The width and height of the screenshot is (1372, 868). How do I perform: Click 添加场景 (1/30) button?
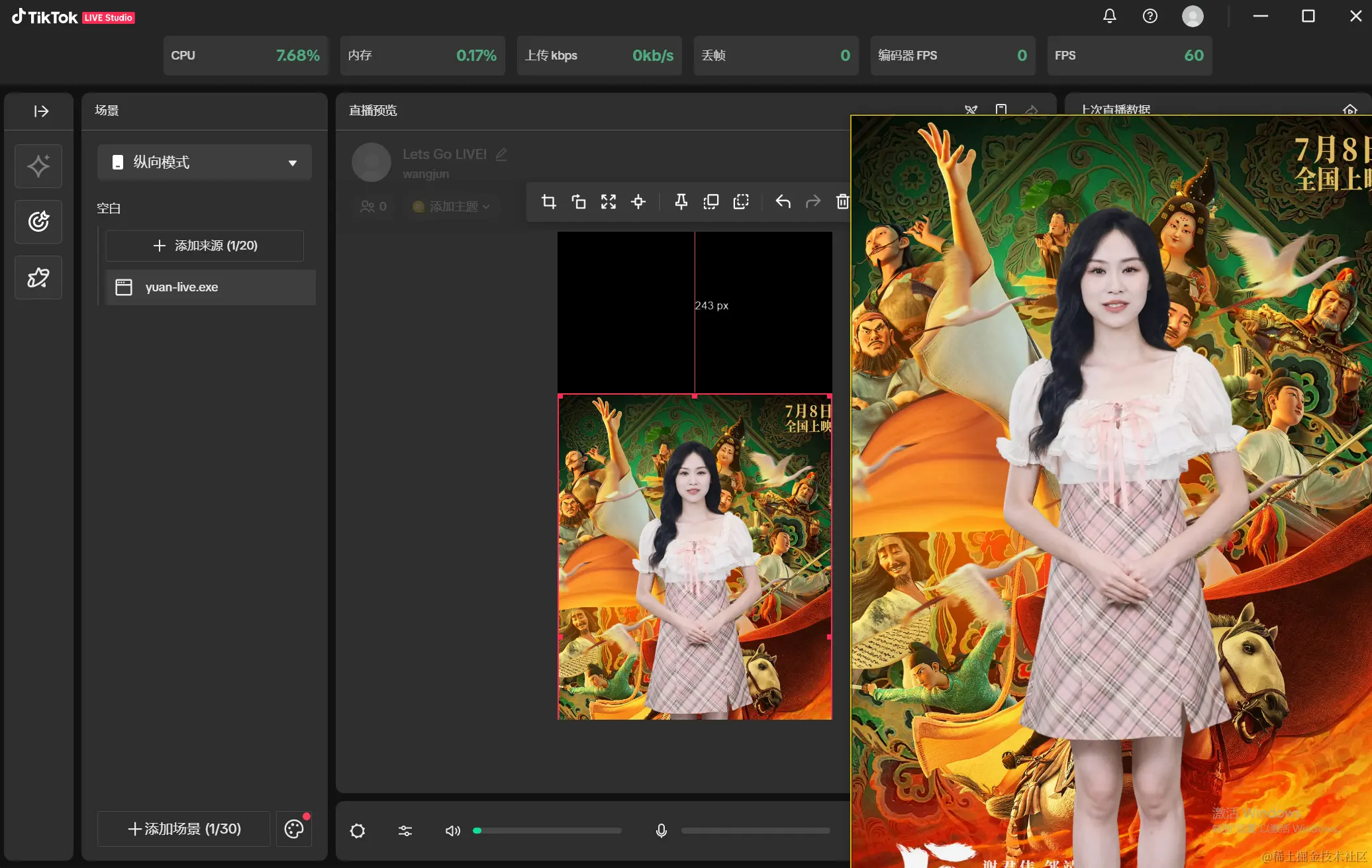183,829
